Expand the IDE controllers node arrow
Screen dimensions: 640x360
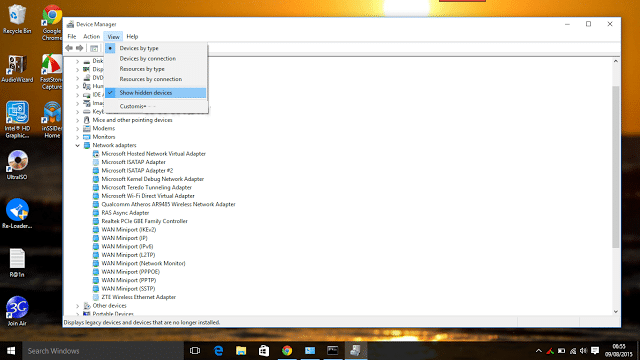point(78,95)
